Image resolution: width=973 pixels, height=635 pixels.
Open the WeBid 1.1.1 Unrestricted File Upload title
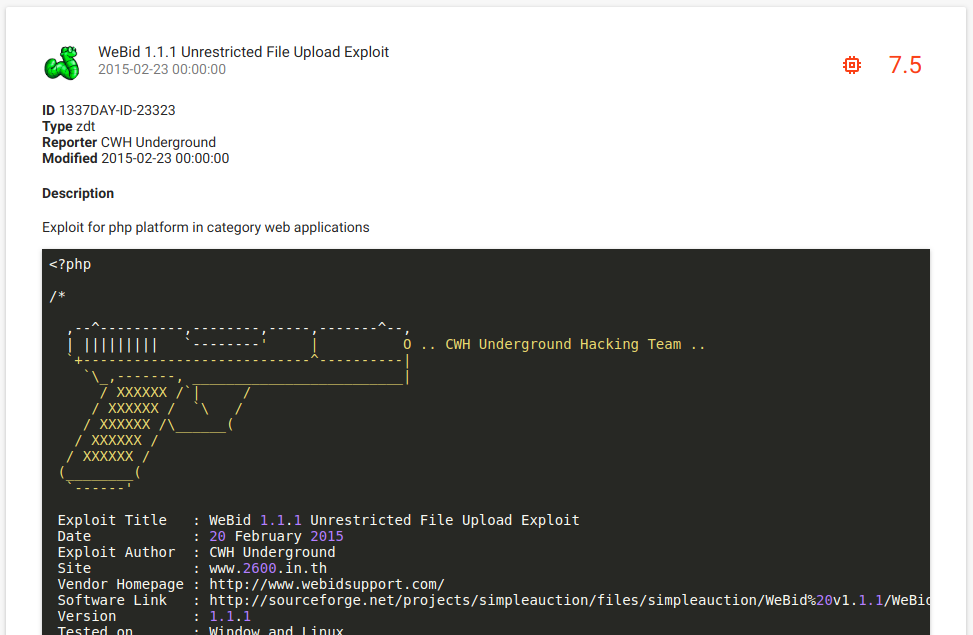click(243, 52)
